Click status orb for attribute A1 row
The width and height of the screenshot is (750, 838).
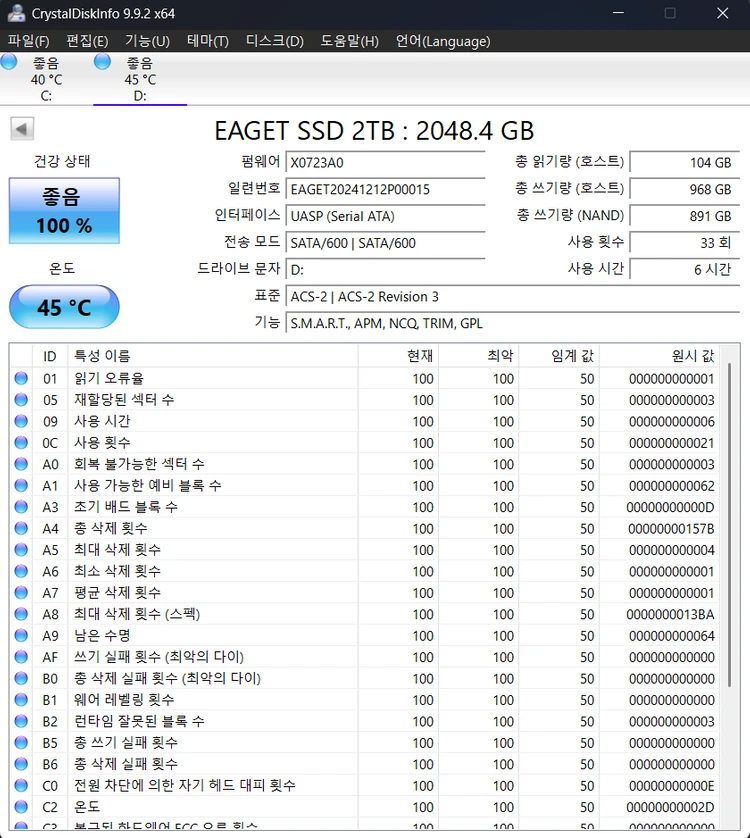[21, 485]
